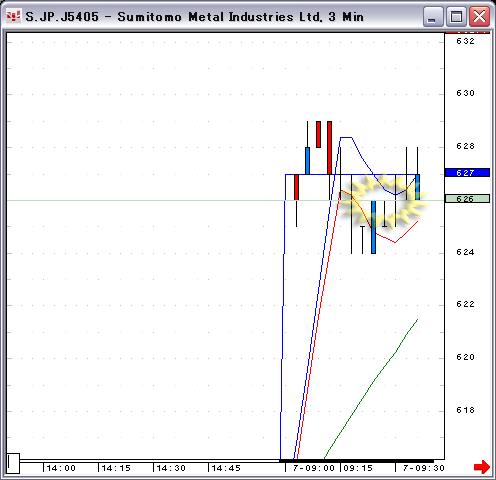
Task: Click the 7-09:00 time axis label
Action: [314, 468]
